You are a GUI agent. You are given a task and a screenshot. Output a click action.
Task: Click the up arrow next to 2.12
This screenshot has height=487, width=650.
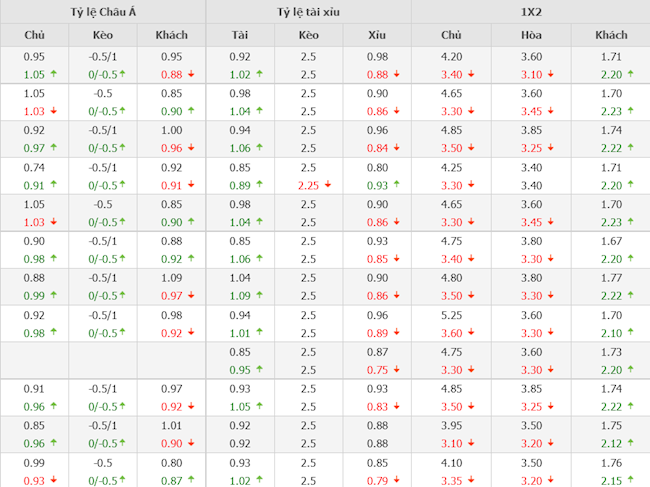pyautogui.click(x=630, y=444)
